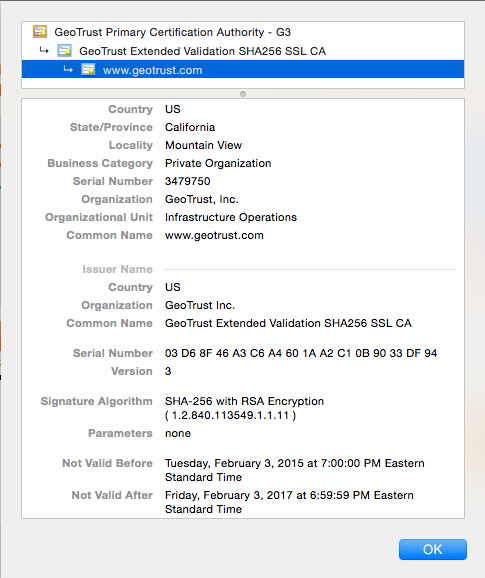Screen dimensions: 485x578
Task: Click the California state value
Action: [x=190, y=127]
